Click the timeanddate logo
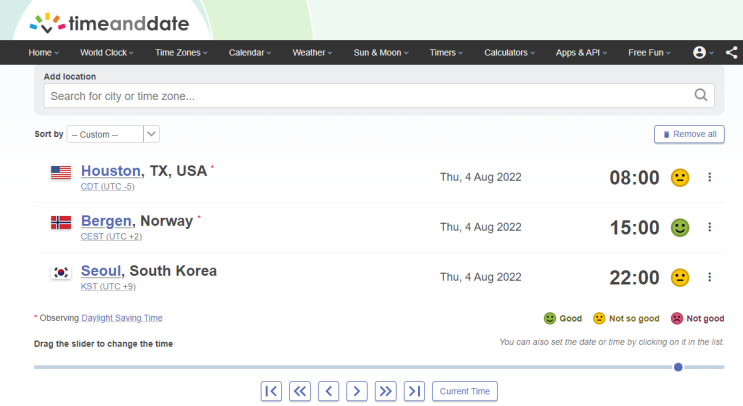 109,23
